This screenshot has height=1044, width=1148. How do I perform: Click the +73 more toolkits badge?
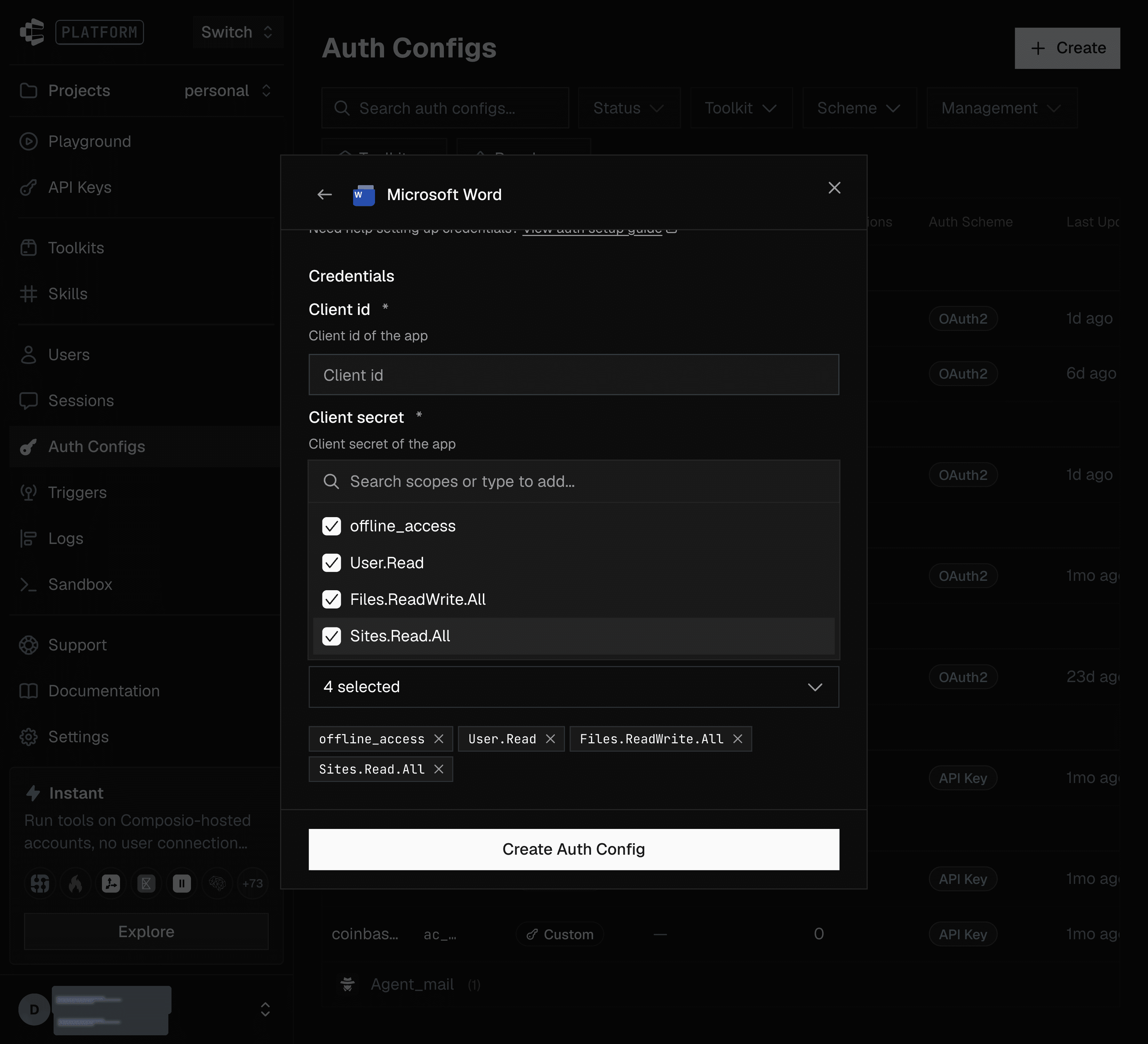[x=252, y=883]
